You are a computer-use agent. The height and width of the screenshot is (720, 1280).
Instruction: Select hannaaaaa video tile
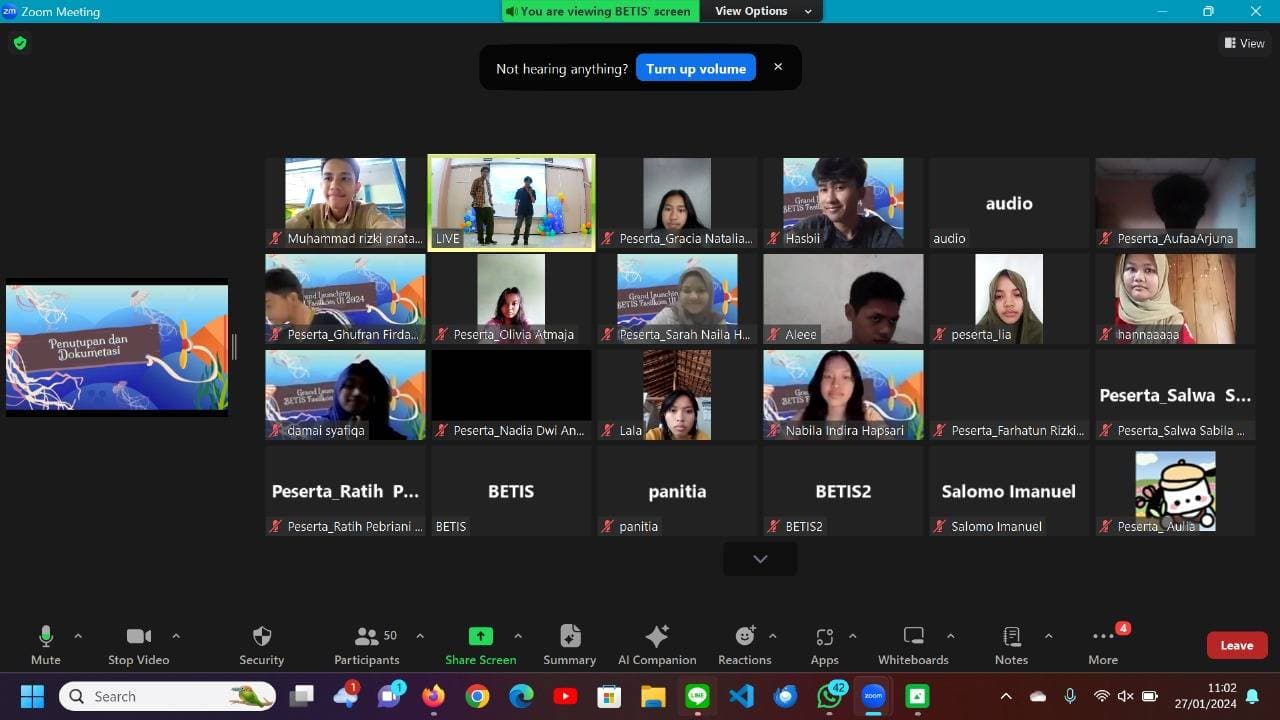(1175, 298)
